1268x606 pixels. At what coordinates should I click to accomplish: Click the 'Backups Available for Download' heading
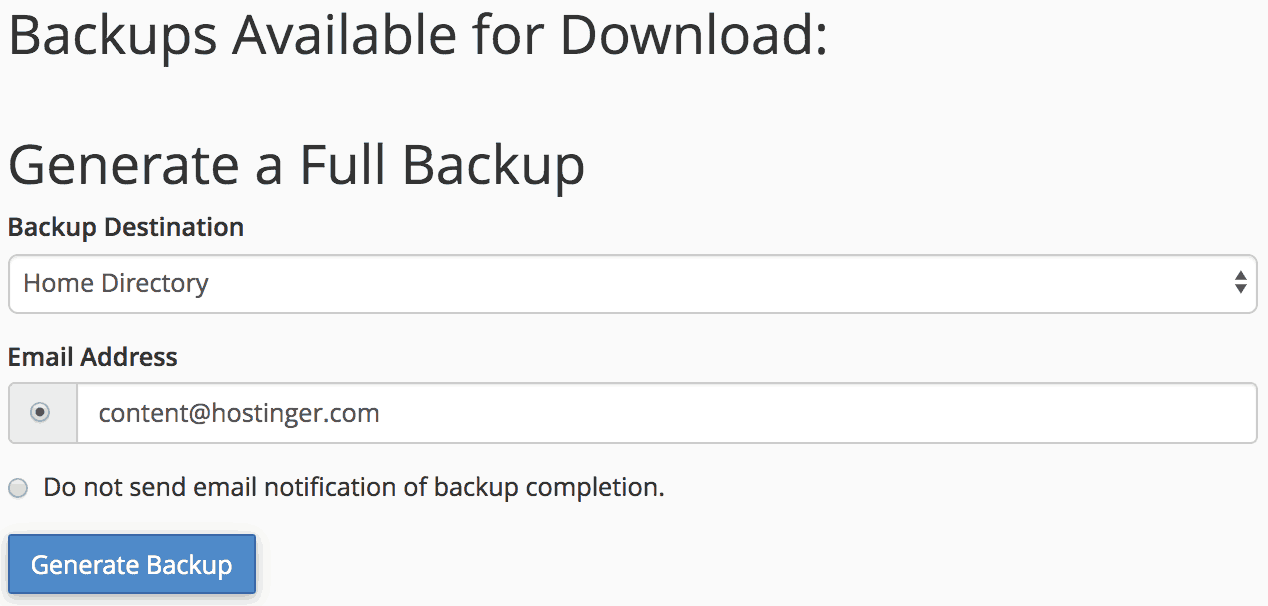(418, 35)
